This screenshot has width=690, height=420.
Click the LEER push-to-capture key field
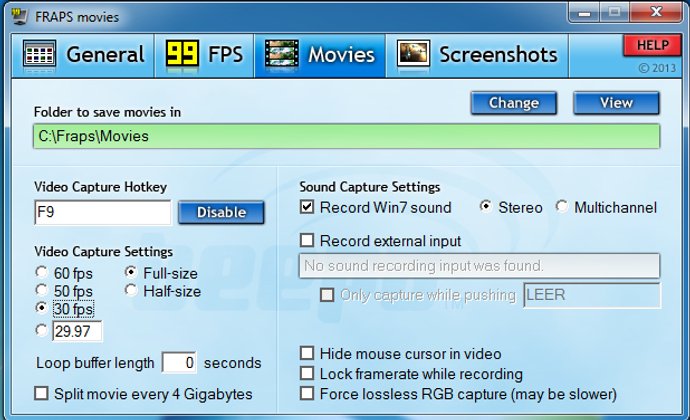click(592, 295)
